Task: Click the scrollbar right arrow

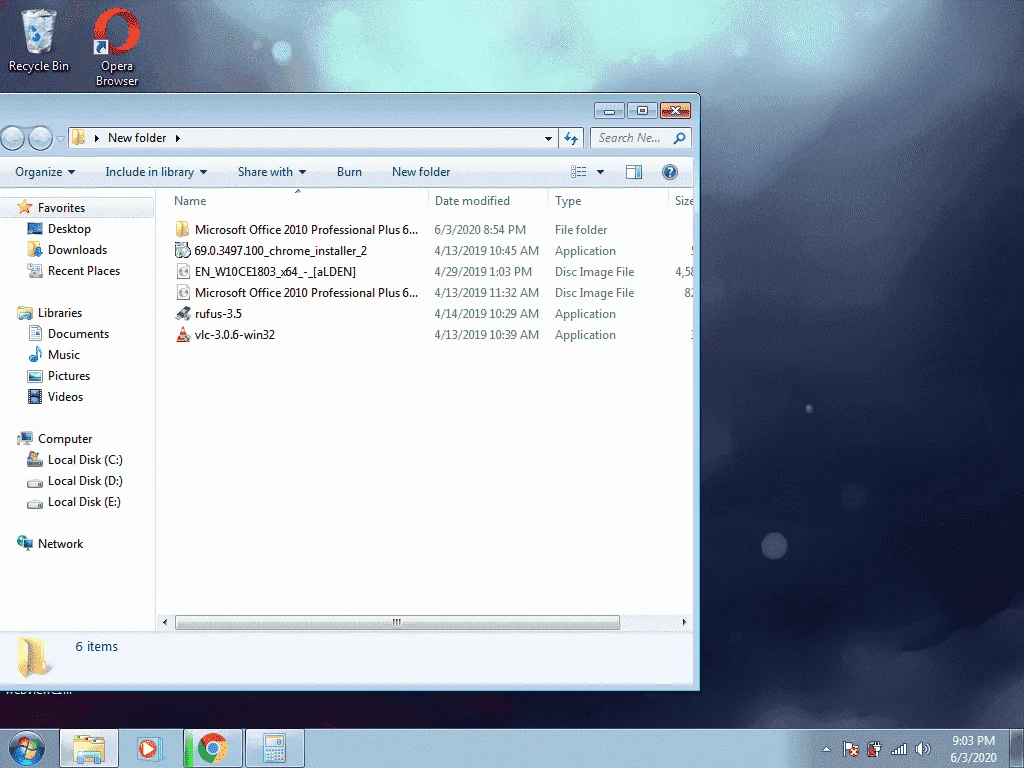Action: pyautogui.click(x=684, y=622)
